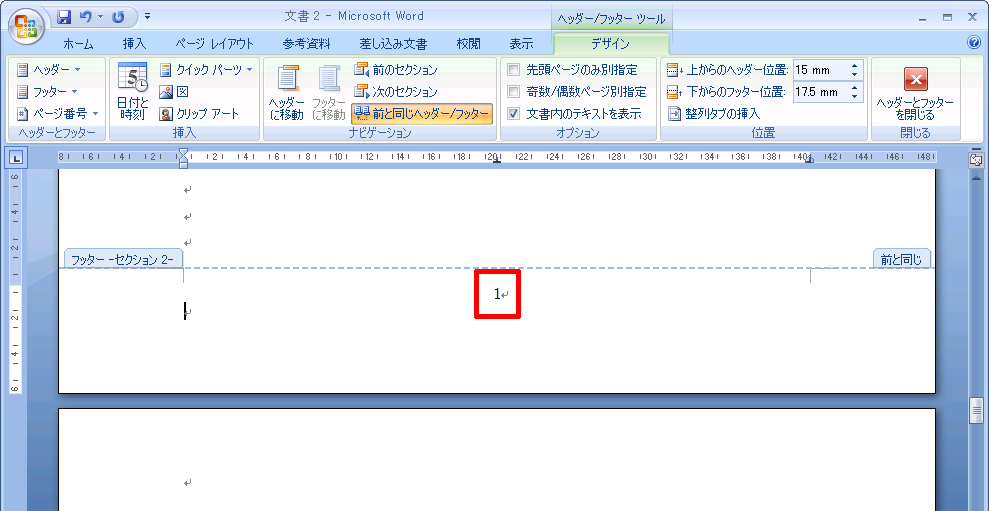Click the フッター -セクション 2- label
This screenshot has height=511, width=989.
coord(122,259)
